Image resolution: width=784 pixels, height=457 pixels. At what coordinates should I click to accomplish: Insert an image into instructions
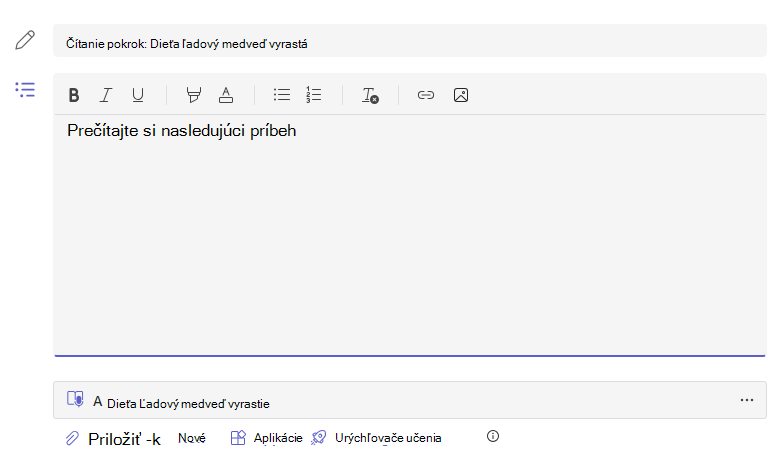click(x=461, y=95)
